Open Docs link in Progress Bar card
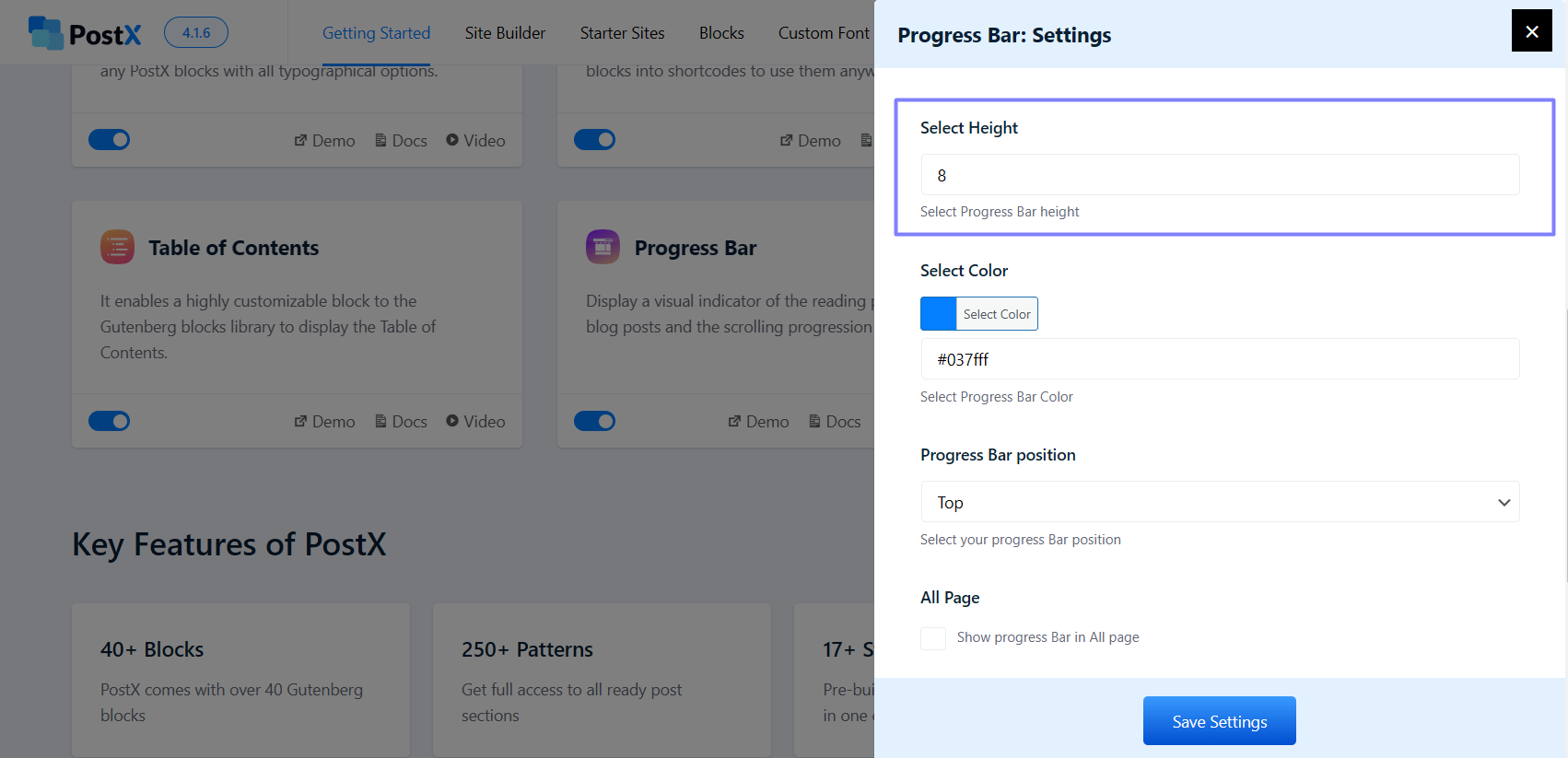The width and height of the screenshot is (1568, 758). (835, 421)
